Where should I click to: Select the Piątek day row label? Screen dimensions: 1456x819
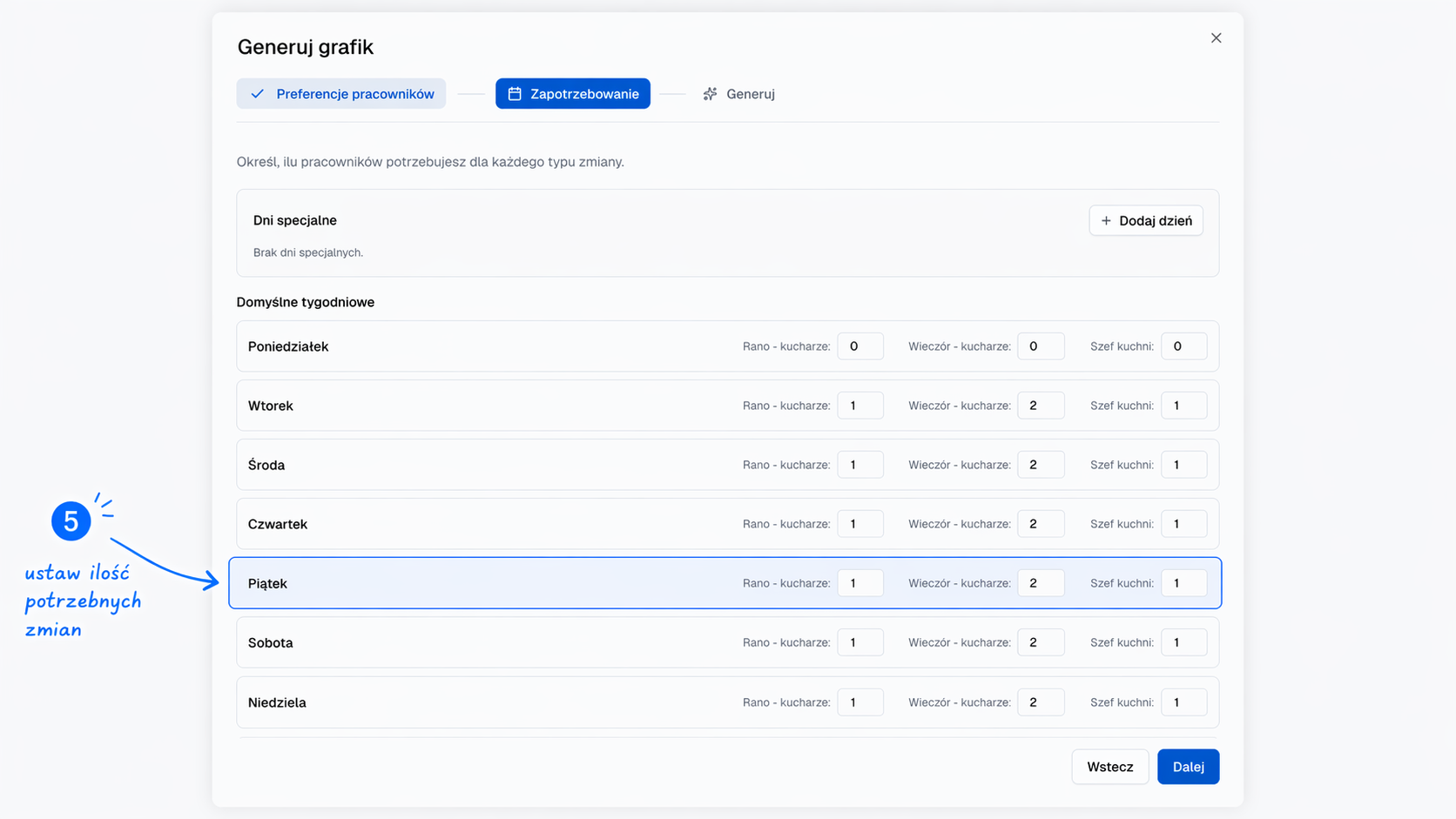point(267,584)
